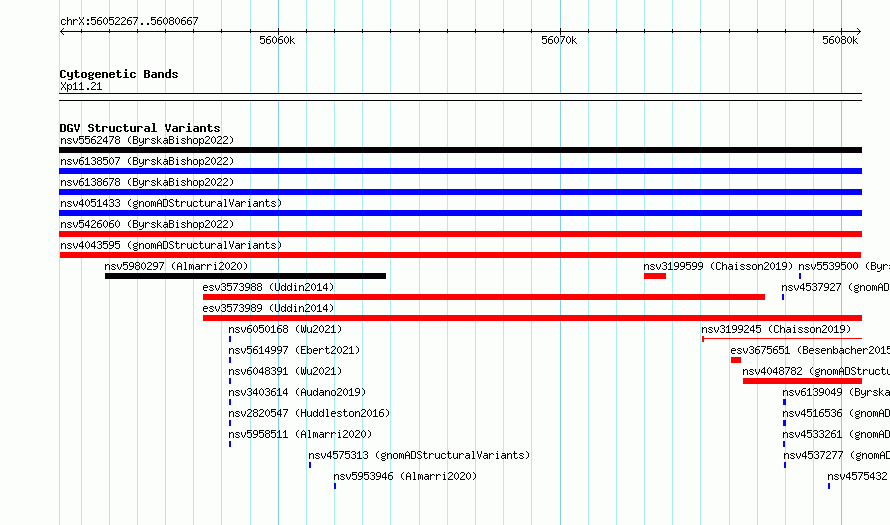Click chrX:56052267..56080667 coordinates text
This screenshot has height=525, width=890.
pyautogui.click(x=129, y=21)
